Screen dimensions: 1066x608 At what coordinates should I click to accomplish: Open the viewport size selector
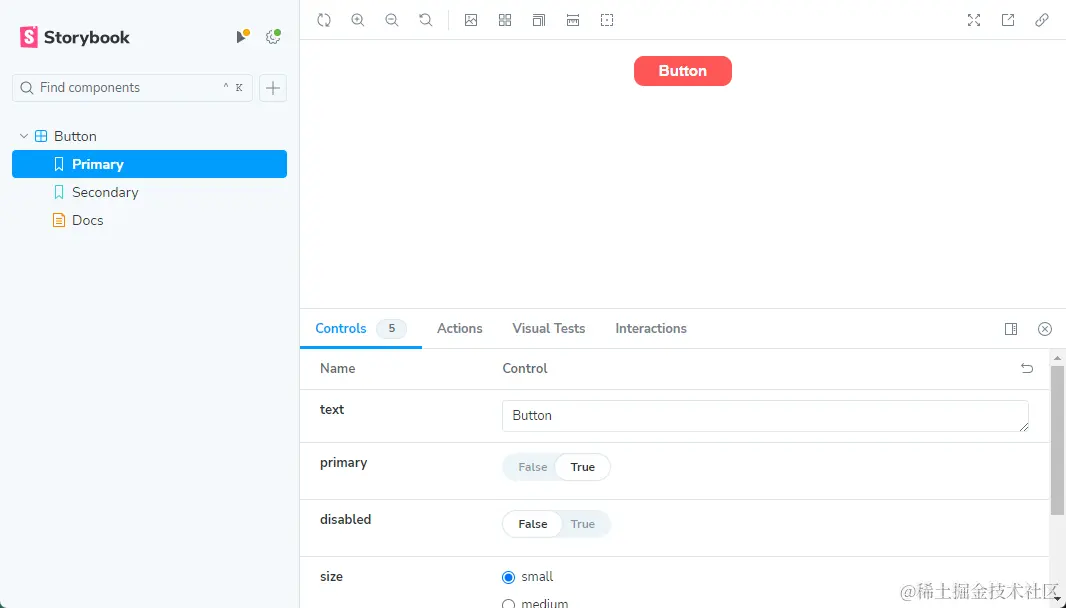coord(539,20)
